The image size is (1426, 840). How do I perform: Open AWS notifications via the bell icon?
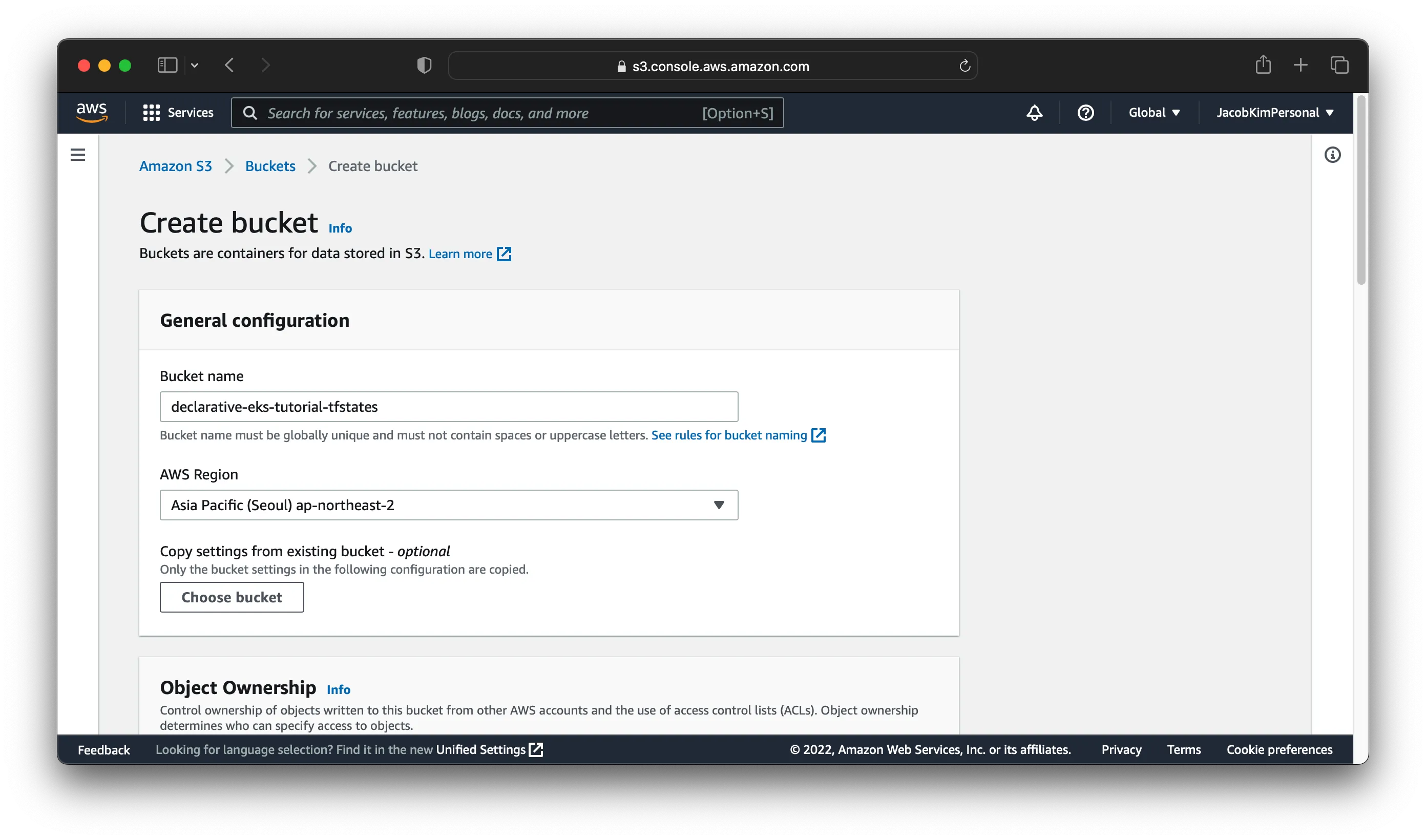tap(1034, 113)
